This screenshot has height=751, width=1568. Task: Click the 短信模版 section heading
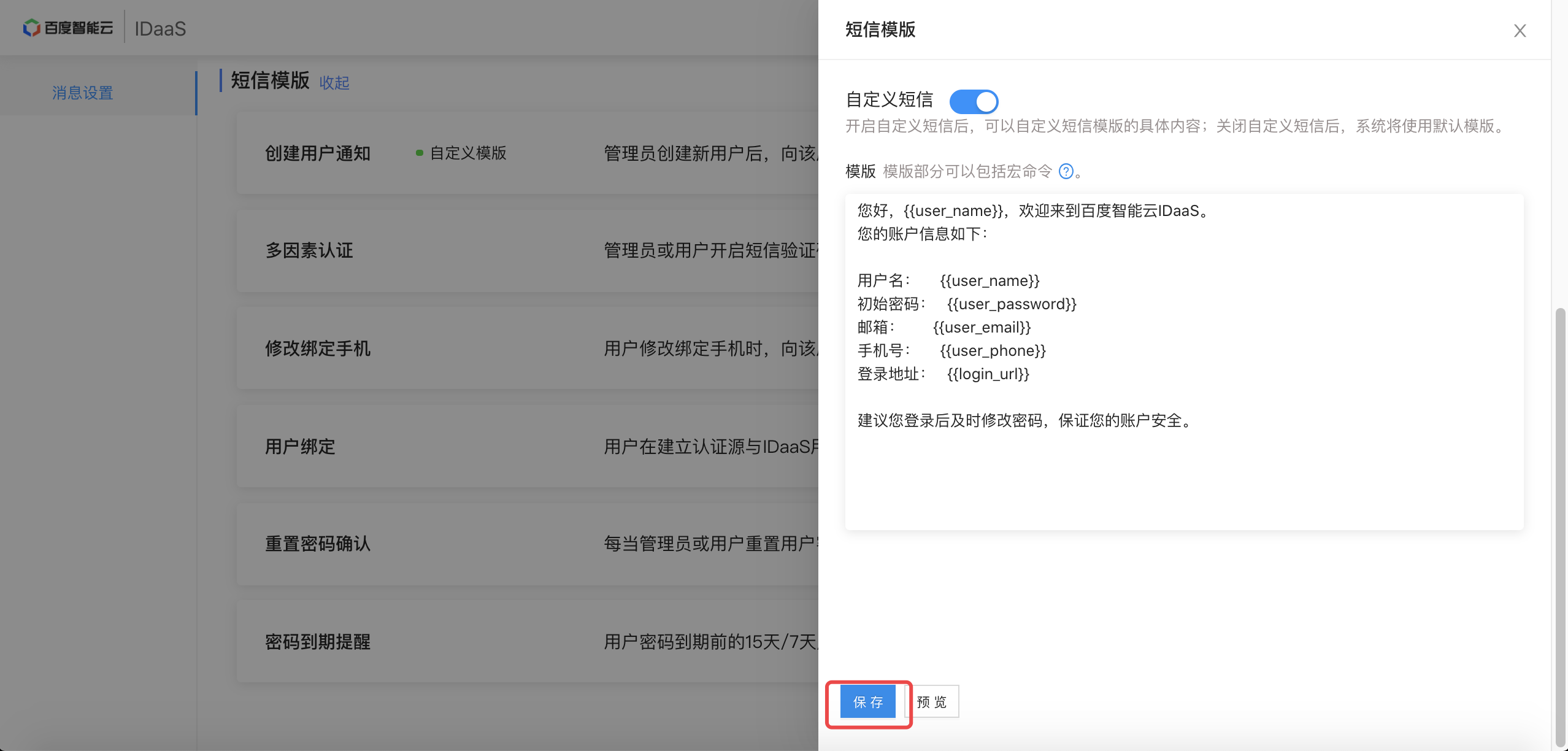pos(270,80)
